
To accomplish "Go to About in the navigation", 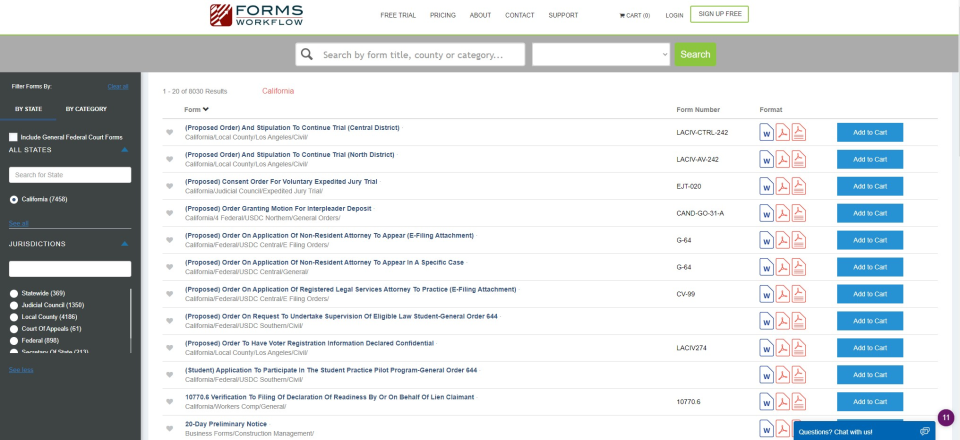I will 480,15.
